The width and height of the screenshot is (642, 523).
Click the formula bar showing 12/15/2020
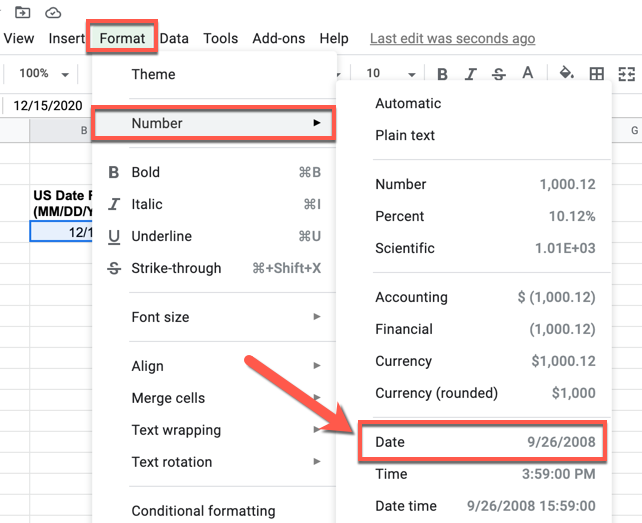tap(48, 105)
